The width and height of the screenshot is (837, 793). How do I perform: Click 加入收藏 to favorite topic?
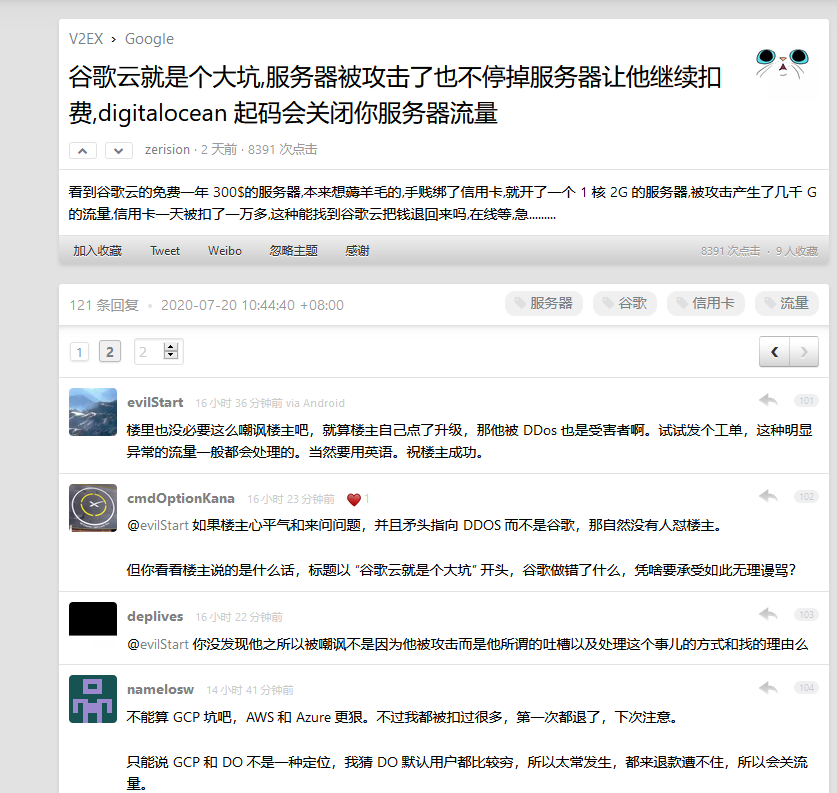(x=97, y=251)
